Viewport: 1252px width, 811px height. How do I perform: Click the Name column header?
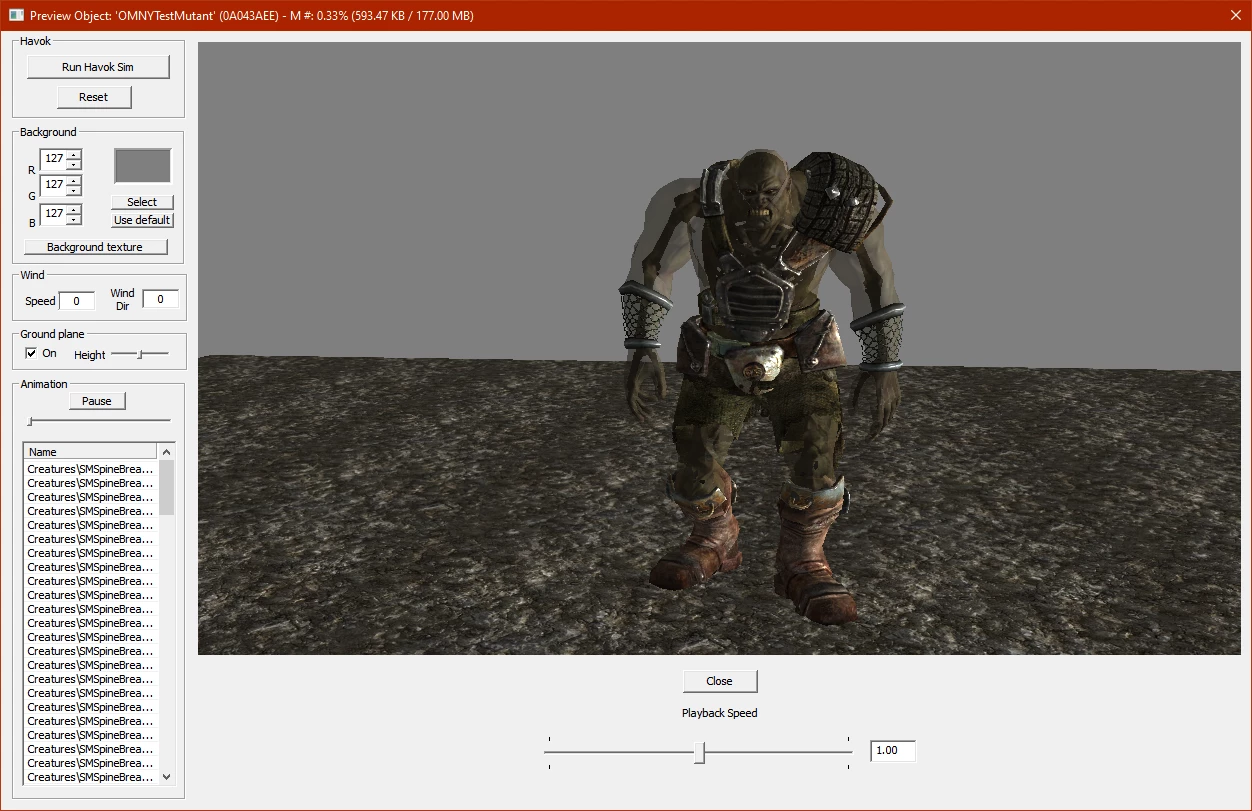(90, 452)
